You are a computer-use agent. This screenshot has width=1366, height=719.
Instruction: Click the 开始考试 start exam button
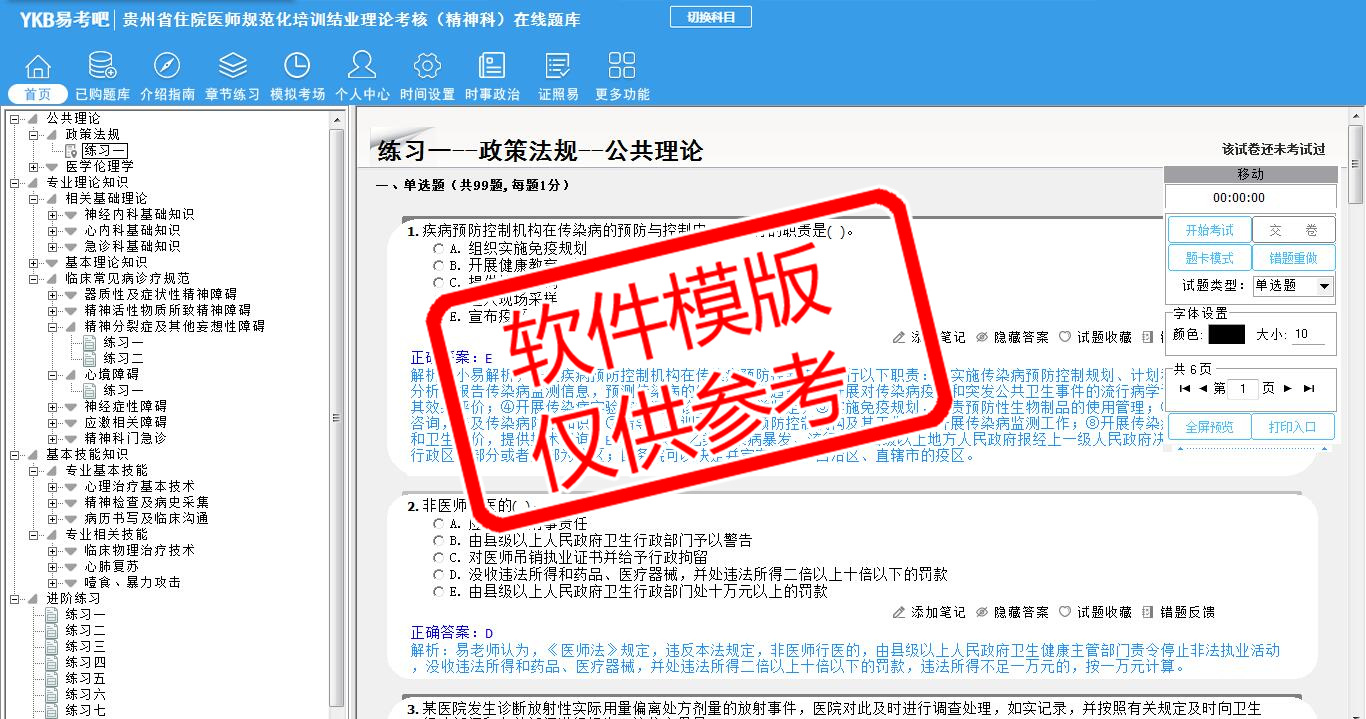click(x=1209, y=231)
